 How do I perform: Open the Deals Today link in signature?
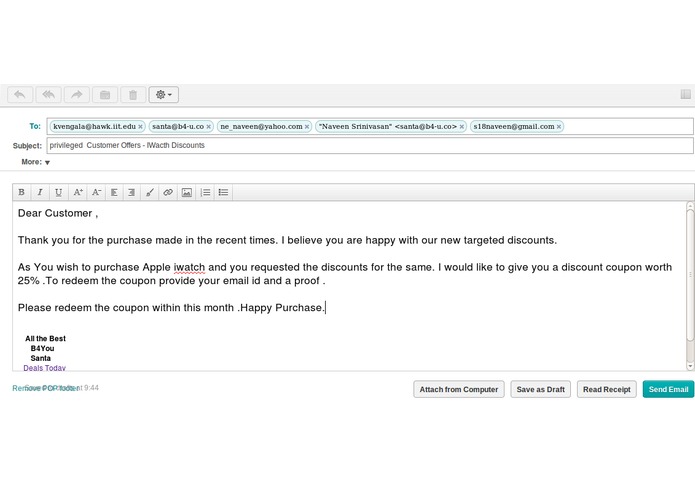(x=44, y=368)
